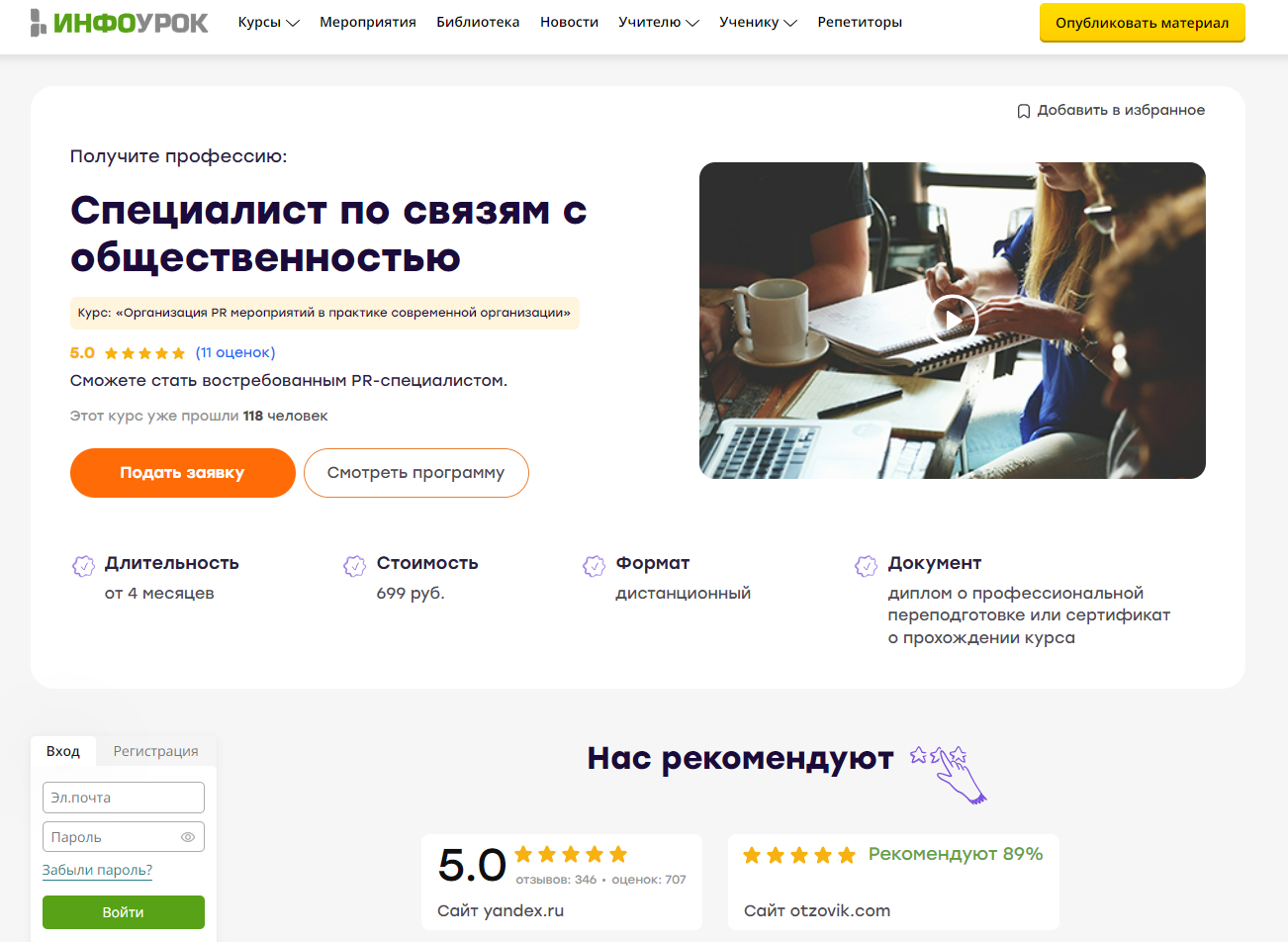
Task: Expand the Курсы dropdown menu
Action: (269, 22)
